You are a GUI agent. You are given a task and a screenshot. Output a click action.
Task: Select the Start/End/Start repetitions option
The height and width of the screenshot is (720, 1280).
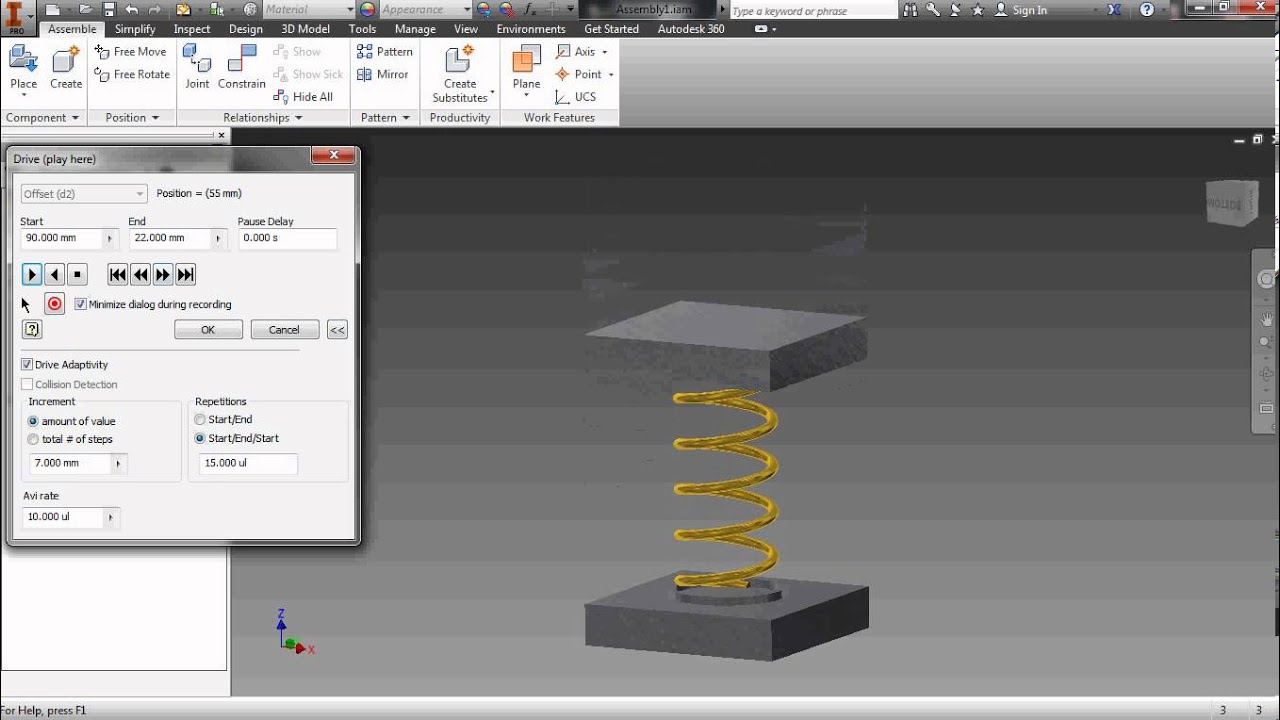tap(200, 438)
